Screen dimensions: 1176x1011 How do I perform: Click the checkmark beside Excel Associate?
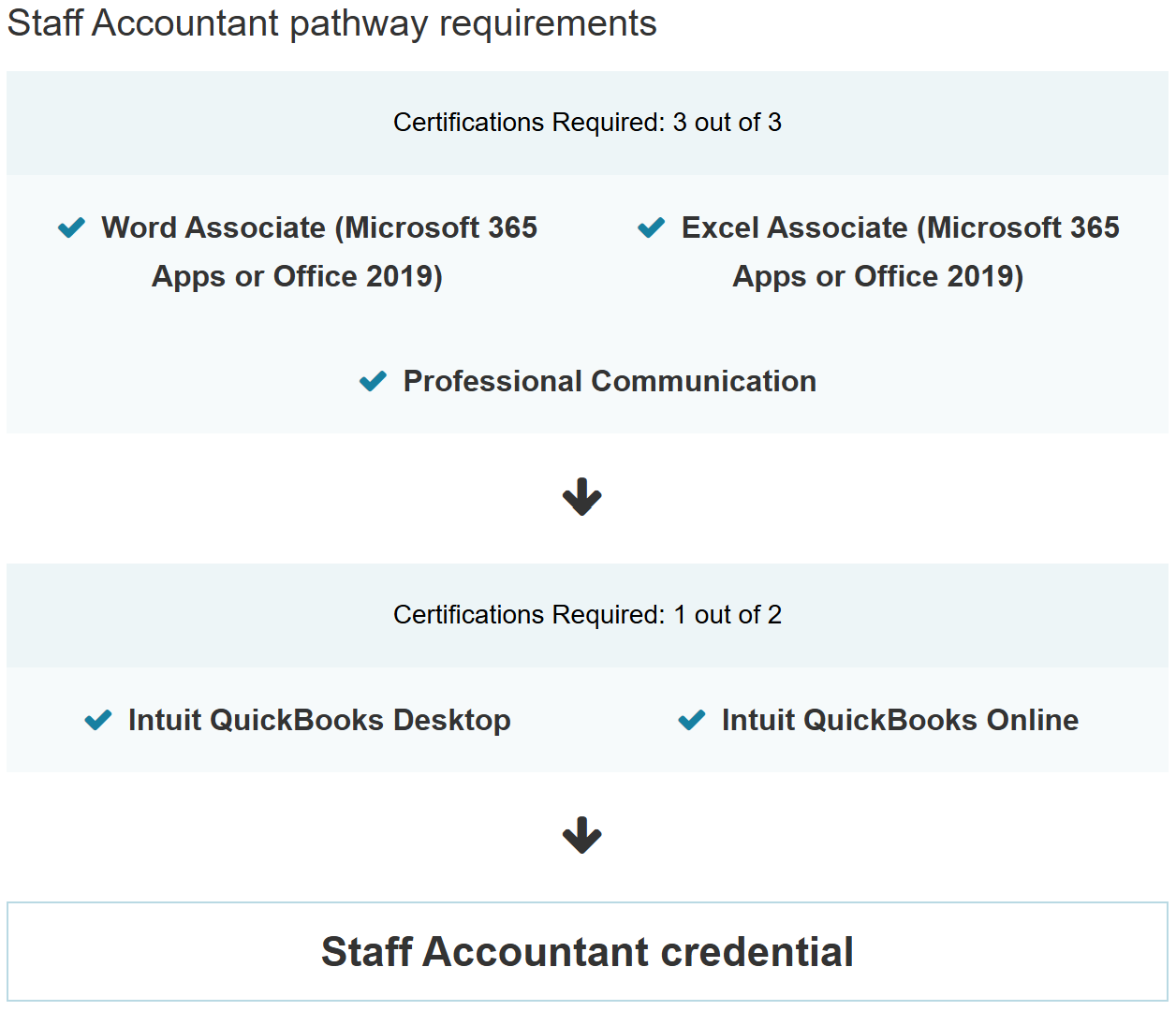(x=651, y=227)
